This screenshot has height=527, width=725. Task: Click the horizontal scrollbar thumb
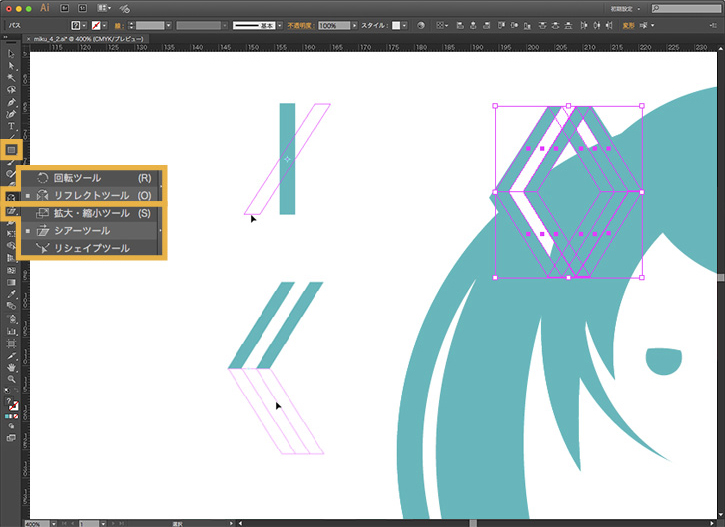pyautogui.click(x=473, y=523)
